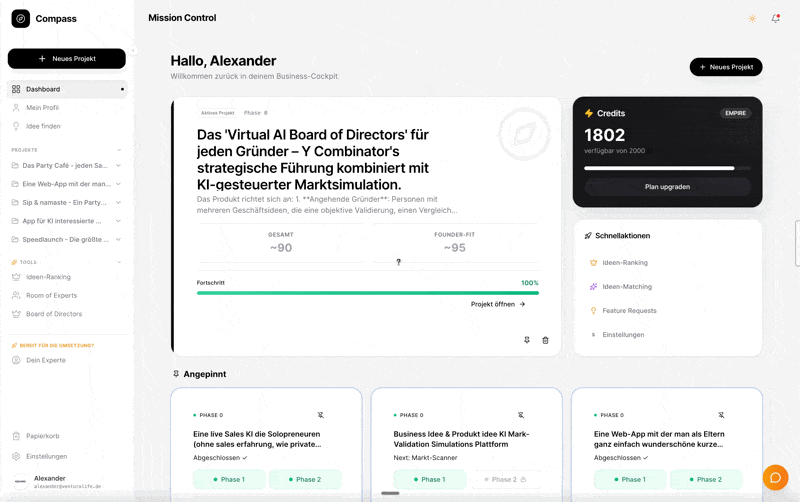This screenshot has height=502, width=800.
Task: Toggle light/dark theme with sun icon
Action: point(752,19)
